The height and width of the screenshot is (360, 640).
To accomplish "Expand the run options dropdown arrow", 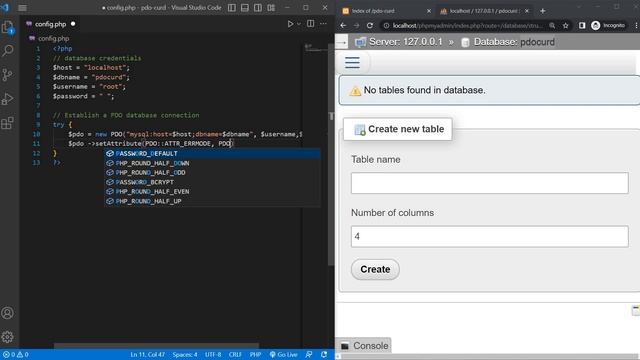I will click(x=299, y=24).
